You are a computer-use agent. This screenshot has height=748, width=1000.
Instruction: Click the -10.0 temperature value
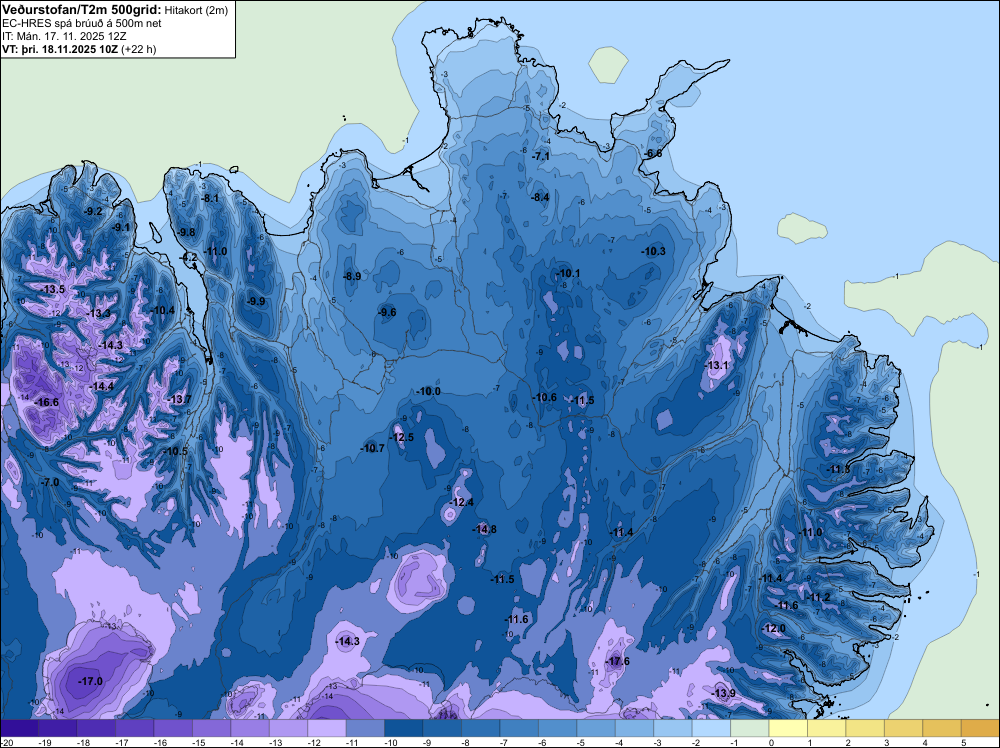point(429,391)
